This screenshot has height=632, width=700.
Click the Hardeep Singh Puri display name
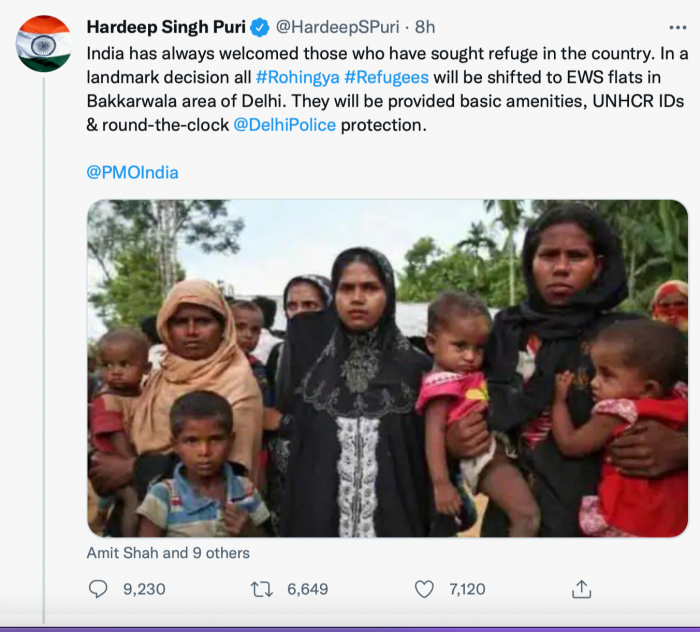tap(166, 26)
